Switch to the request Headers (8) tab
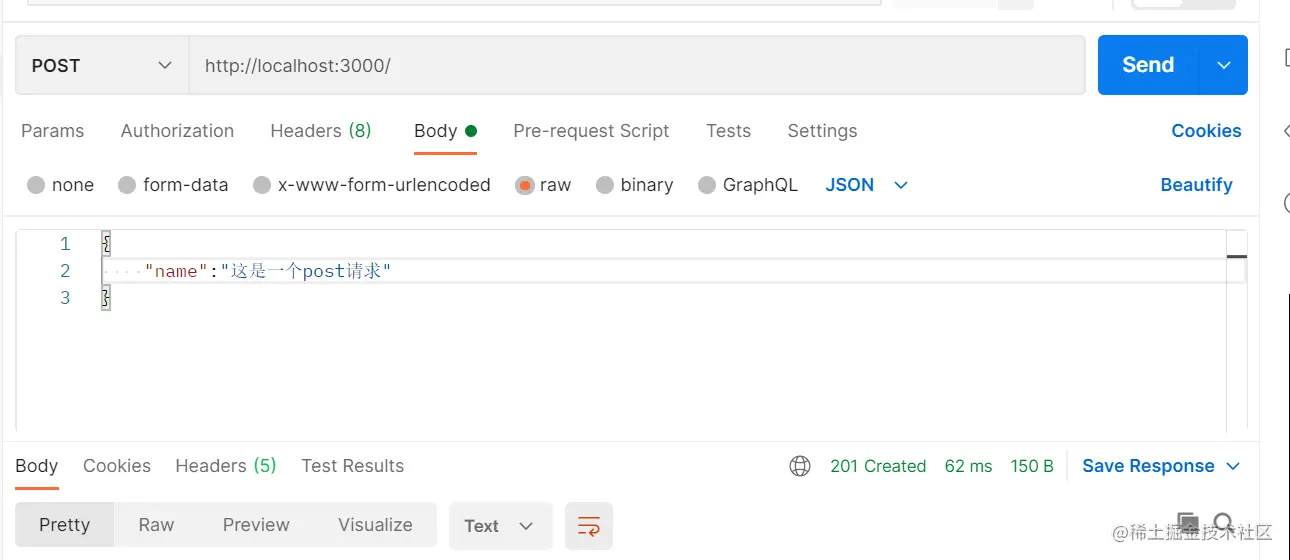 point(320,131)
